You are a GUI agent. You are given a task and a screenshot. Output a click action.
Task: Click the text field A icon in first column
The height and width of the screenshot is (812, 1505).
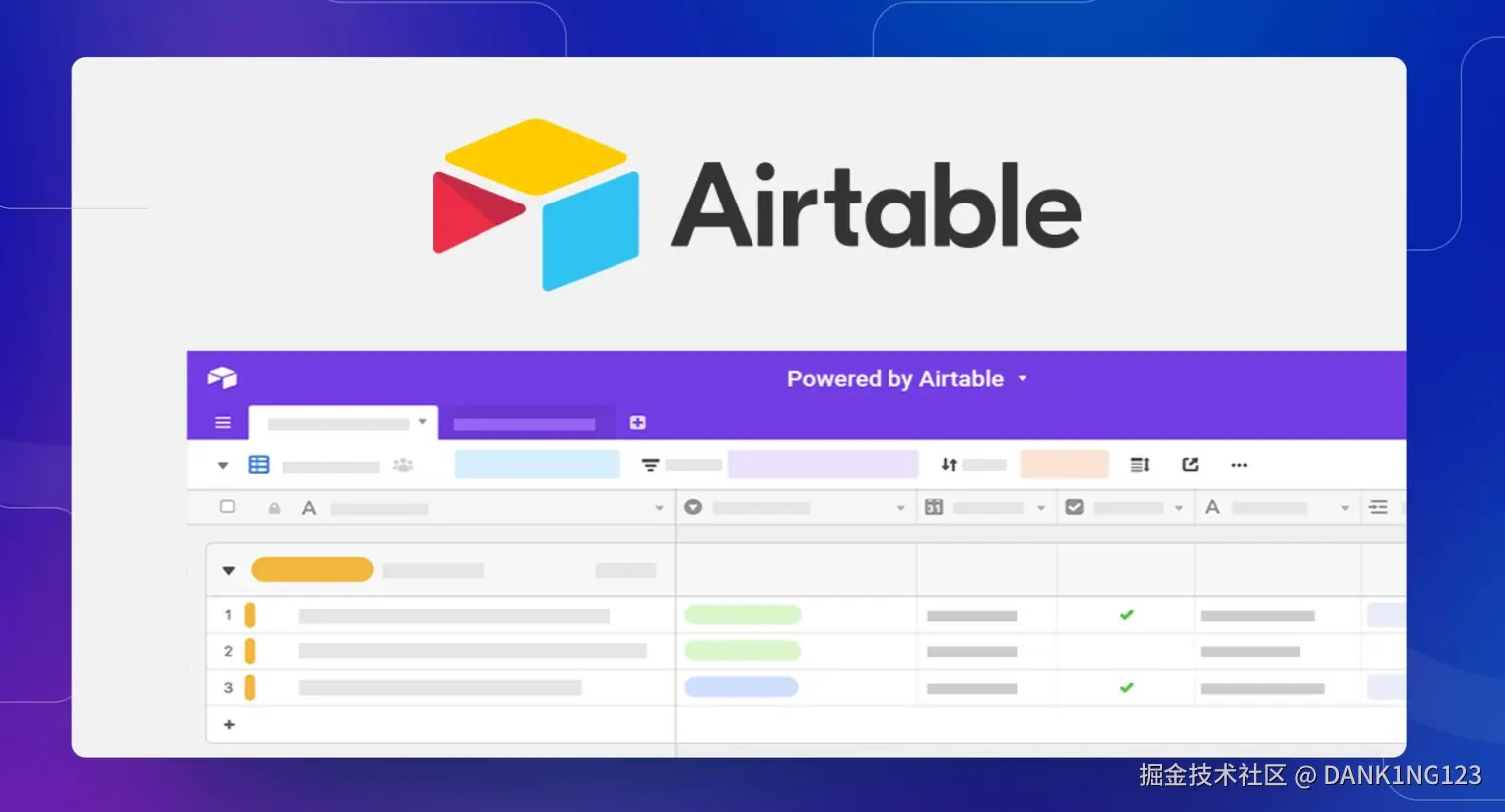(x=309, y=508)
